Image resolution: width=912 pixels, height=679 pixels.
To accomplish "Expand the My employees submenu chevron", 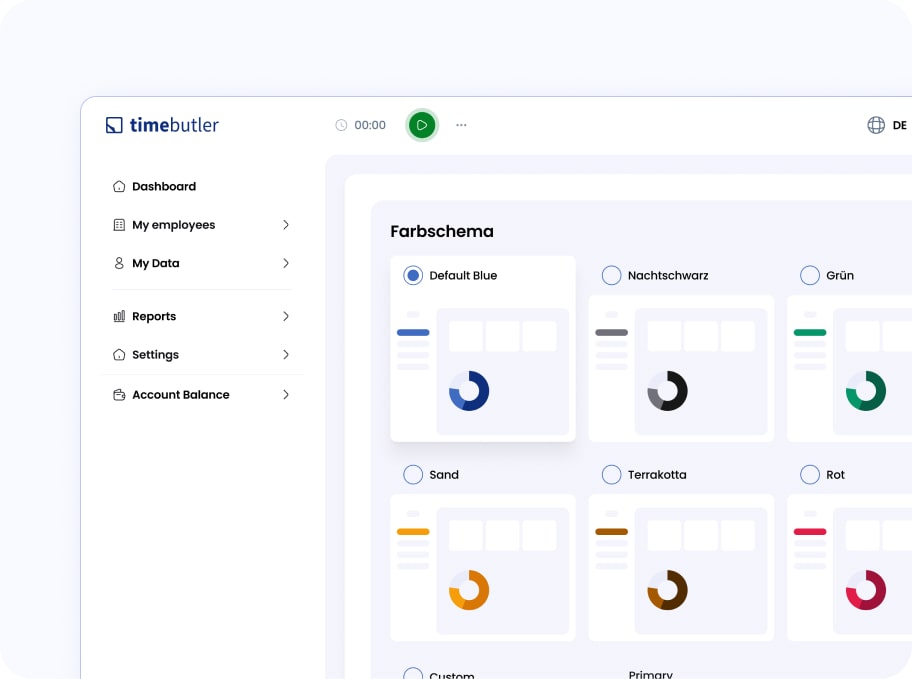I will (285, 225).
